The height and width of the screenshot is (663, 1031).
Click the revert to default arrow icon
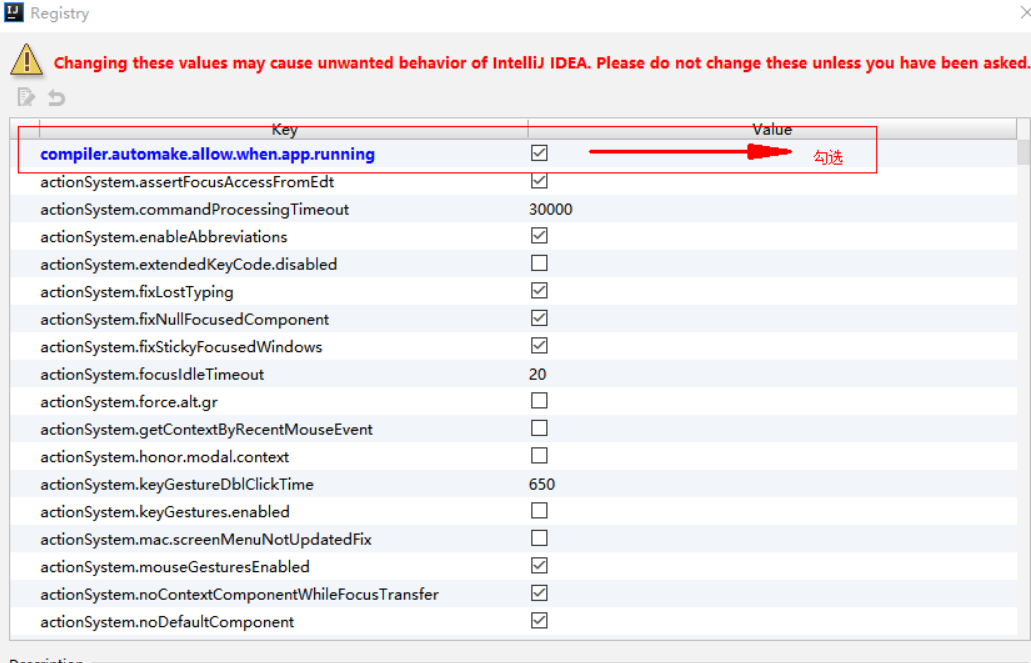[x=57, y=98]
